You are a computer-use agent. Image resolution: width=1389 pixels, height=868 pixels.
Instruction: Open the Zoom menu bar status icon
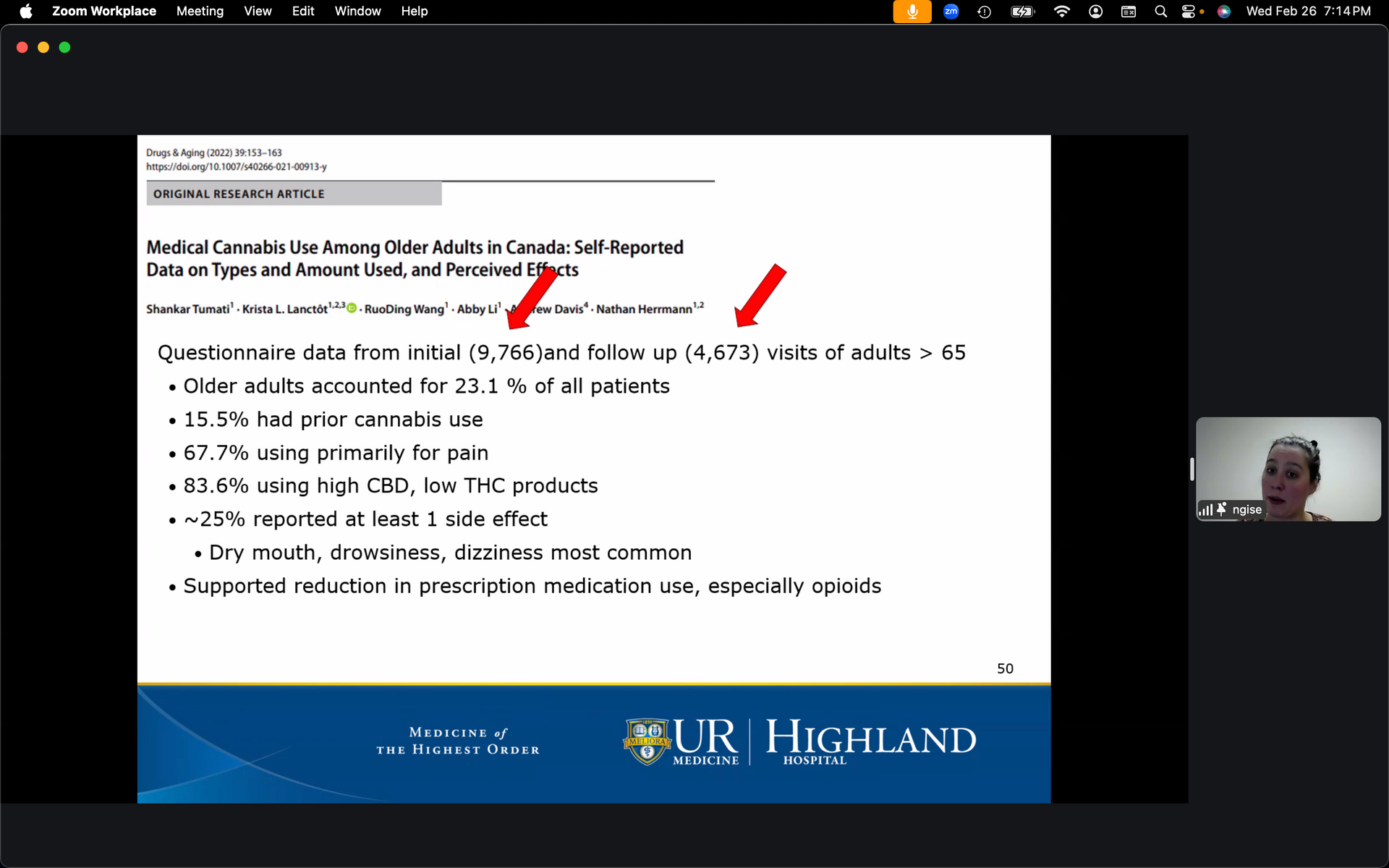pyautogui.click(x=951, y=12)
